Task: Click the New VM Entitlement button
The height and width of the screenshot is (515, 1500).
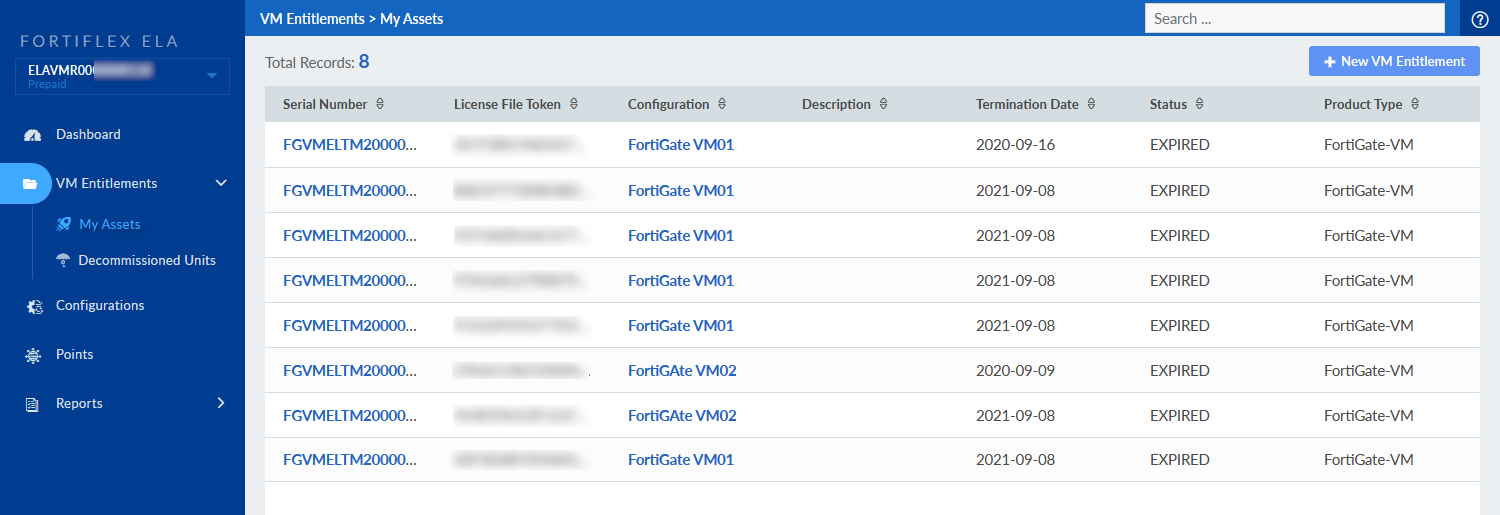Action: pos(1394,61)
